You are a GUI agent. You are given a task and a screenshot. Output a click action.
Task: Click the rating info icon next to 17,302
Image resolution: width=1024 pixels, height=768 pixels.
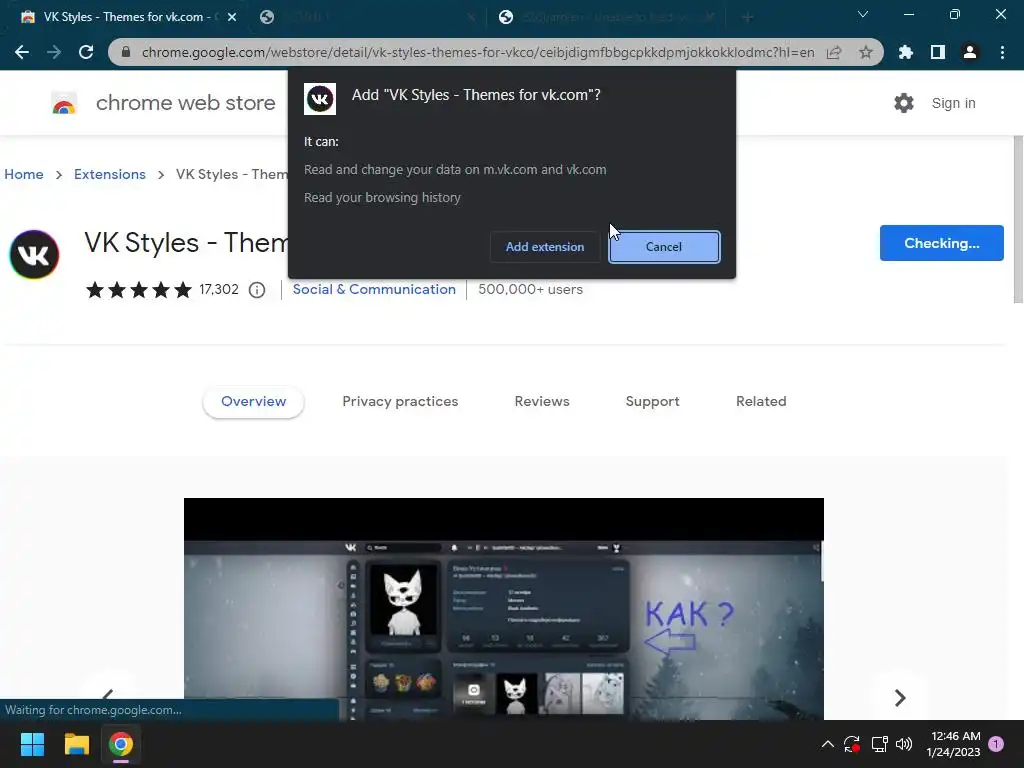(x=257, y=290)
